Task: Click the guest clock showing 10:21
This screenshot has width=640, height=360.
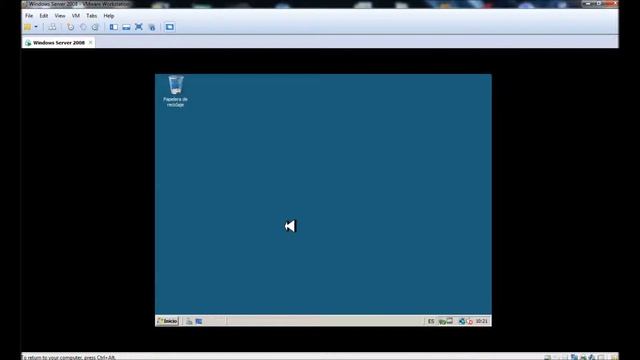Action: pyautogui.click(x=482, y=322)
